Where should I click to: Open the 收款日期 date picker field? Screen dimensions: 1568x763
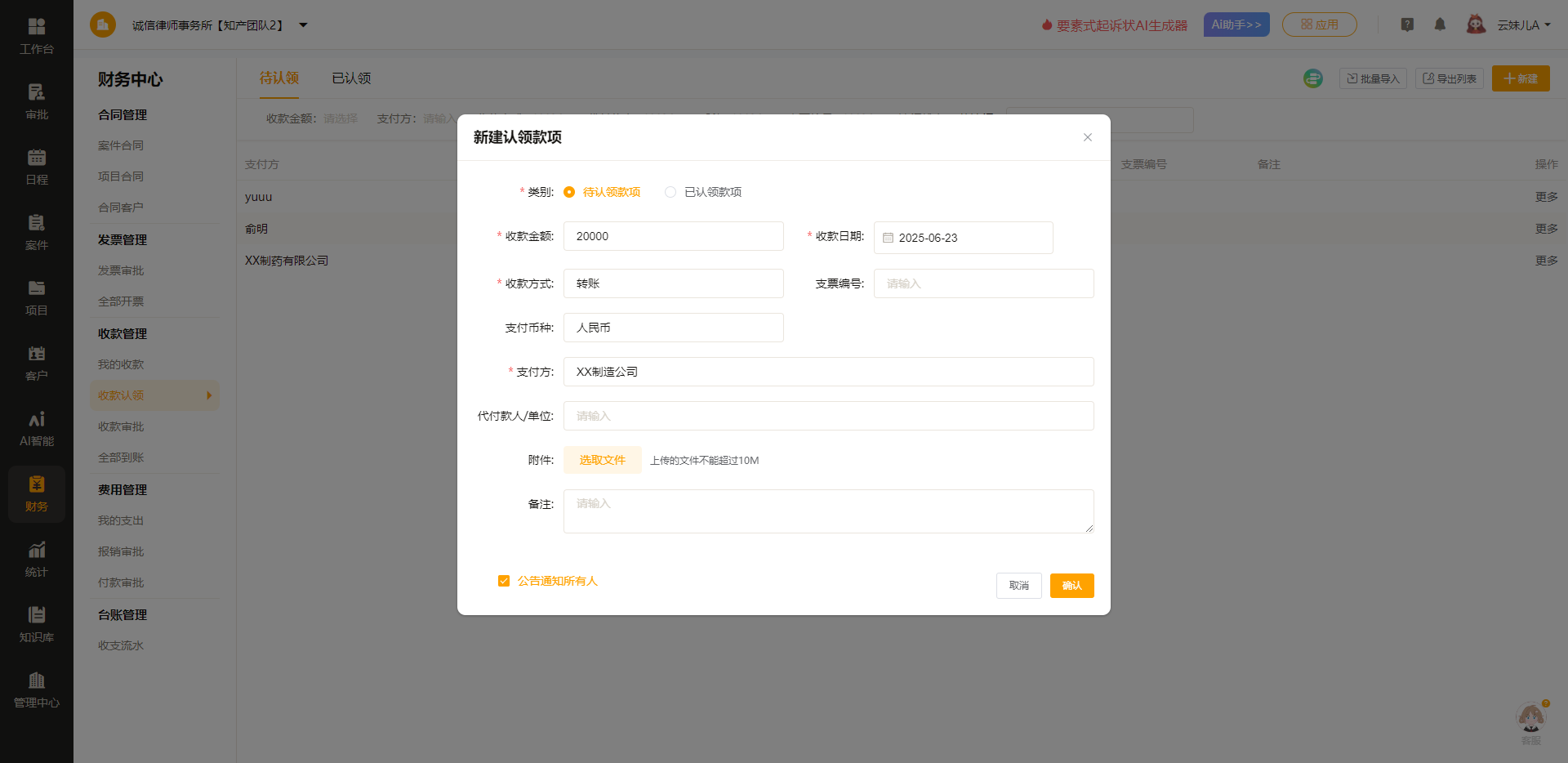963,238
